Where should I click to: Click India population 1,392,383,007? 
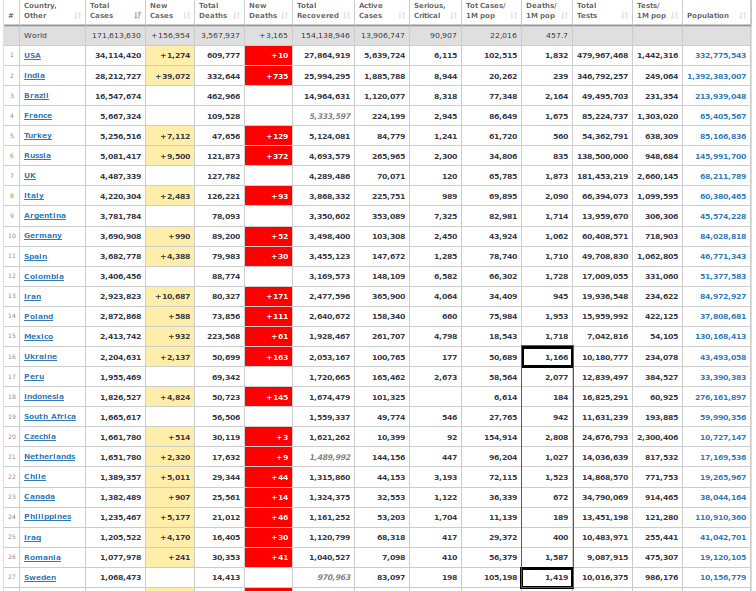coord(716,76)
